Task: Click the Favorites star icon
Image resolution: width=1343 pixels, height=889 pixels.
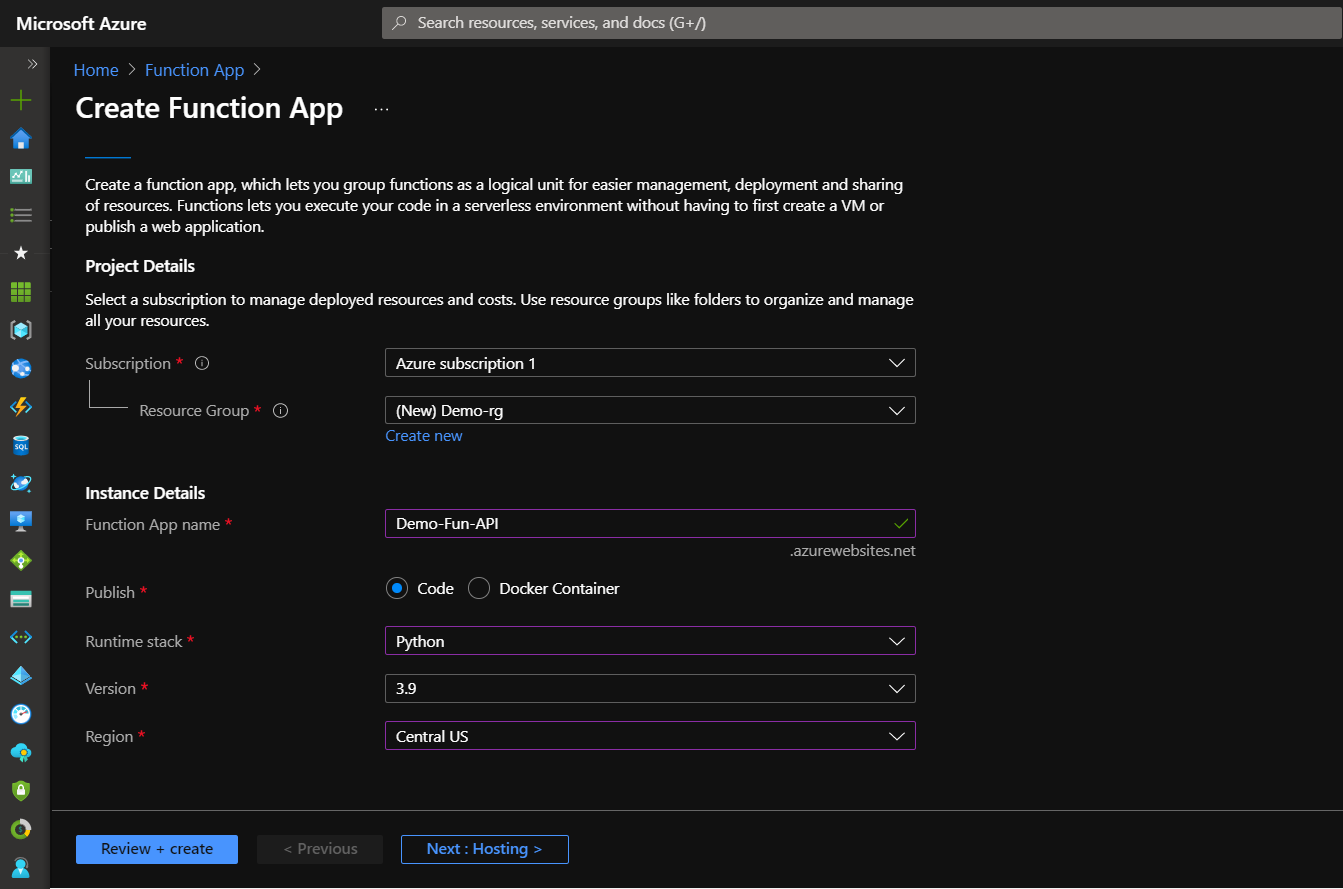Action: 21,252
